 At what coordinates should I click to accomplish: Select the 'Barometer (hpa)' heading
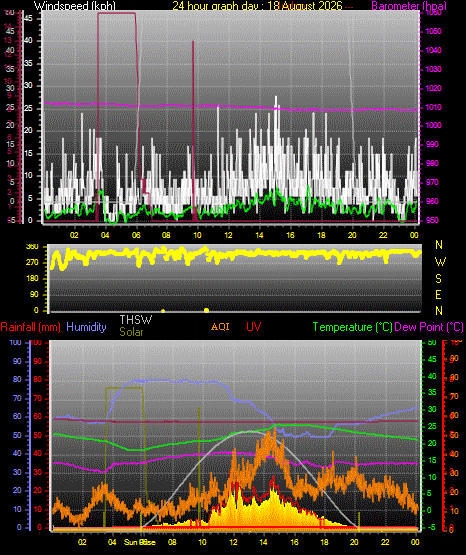click(409, 6)
